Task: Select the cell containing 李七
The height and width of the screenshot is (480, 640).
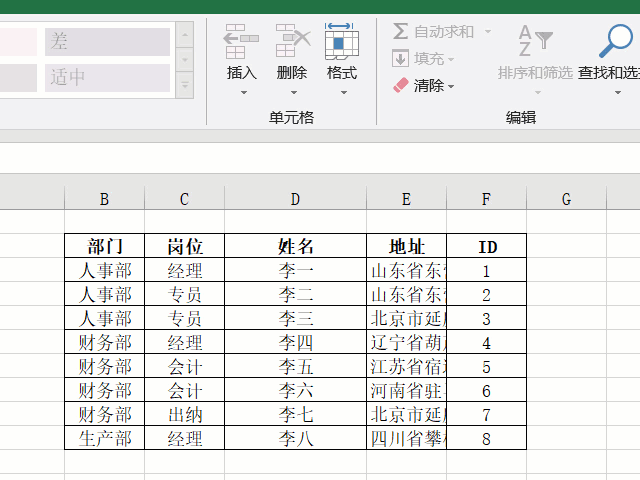Action: [x=296, y=414]
